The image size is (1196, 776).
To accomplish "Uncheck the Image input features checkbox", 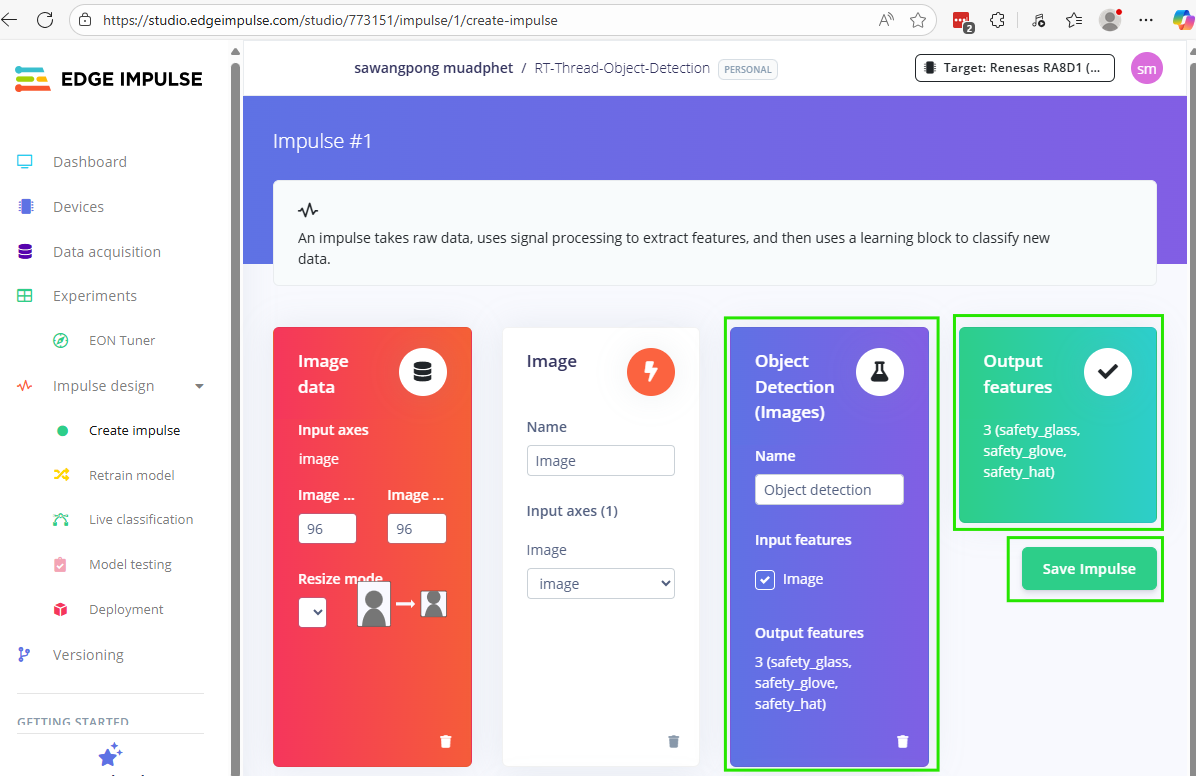I will pos(765,579).
